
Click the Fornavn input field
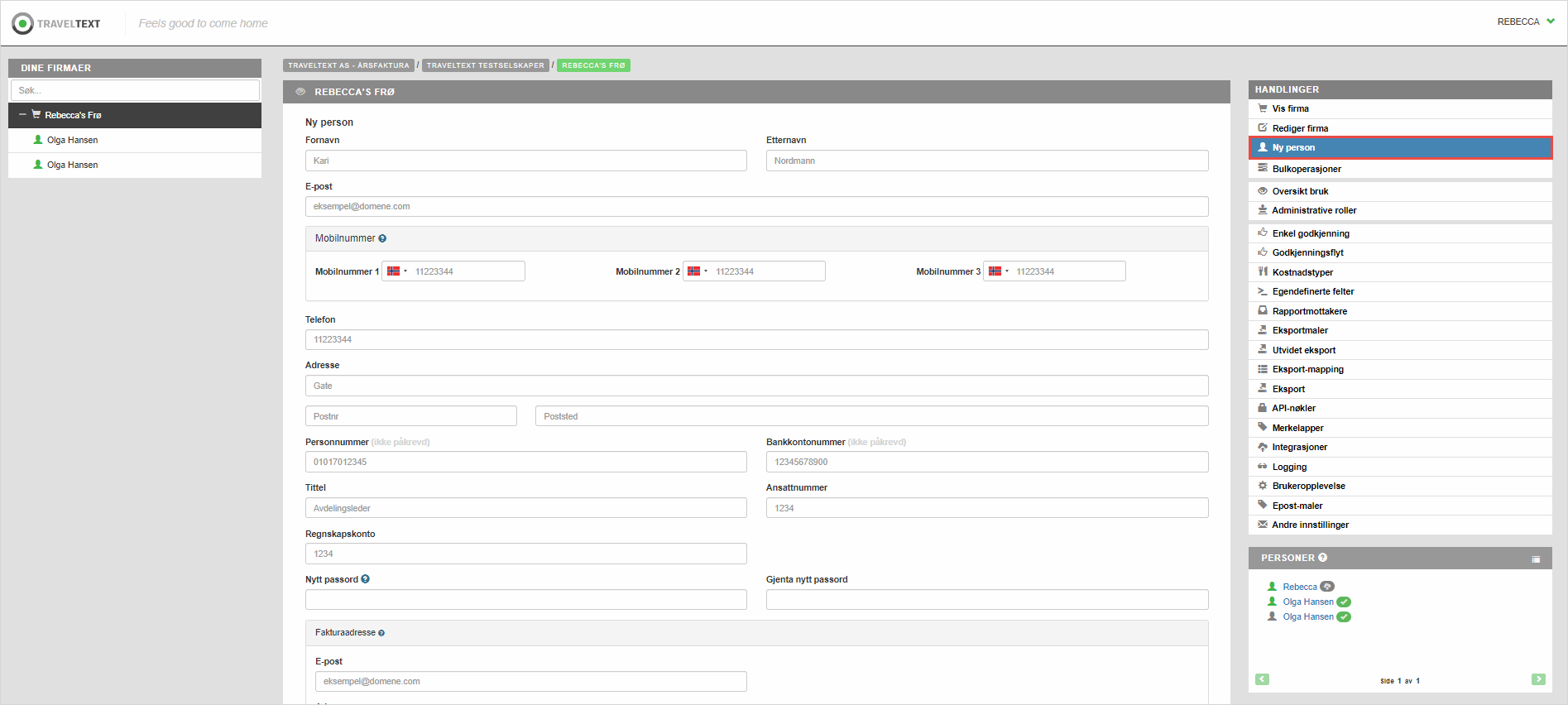[x=525, y=161]
